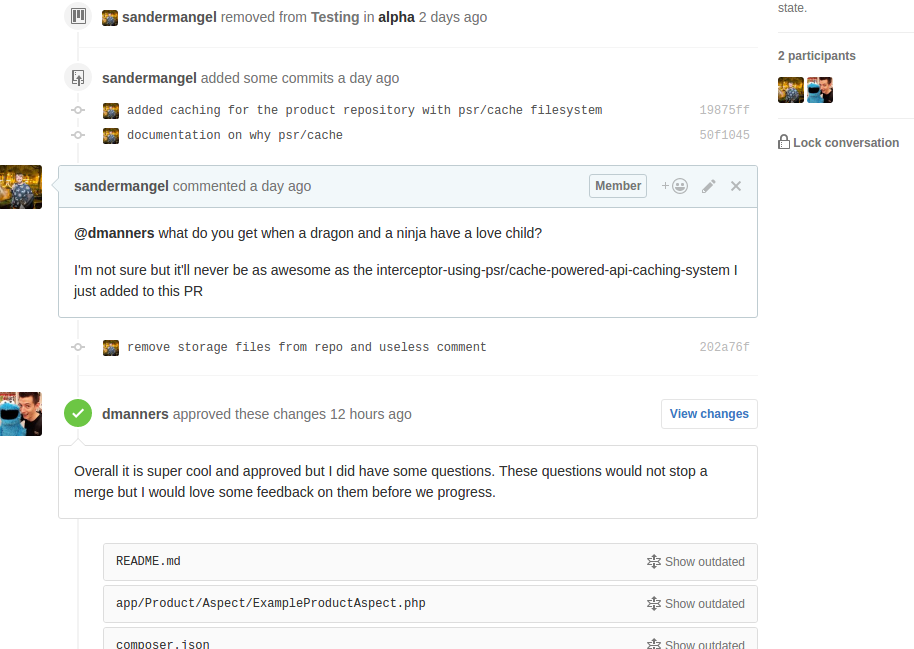Expand outdated ExampleProductAspect.php diff
914x649 pixels.
696,604
